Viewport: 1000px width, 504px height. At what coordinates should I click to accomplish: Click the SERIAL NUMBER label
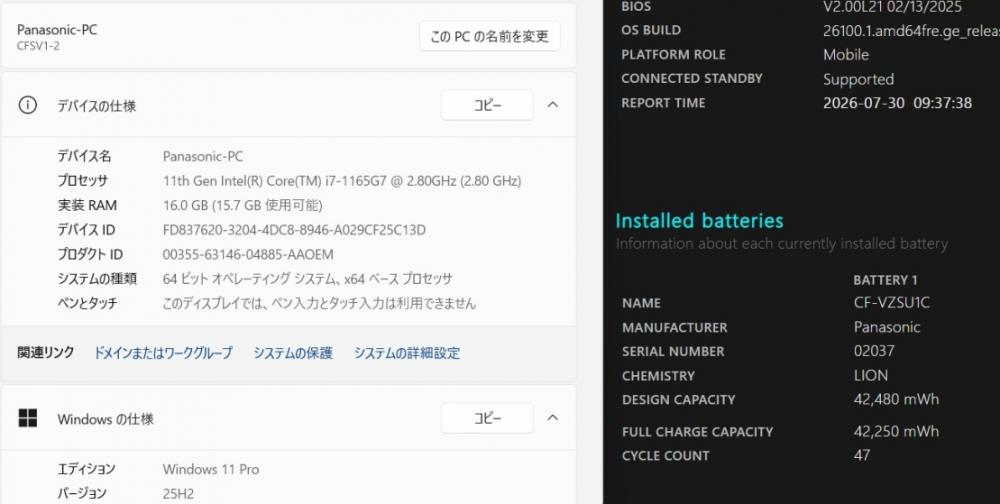(x=673, y=352)
